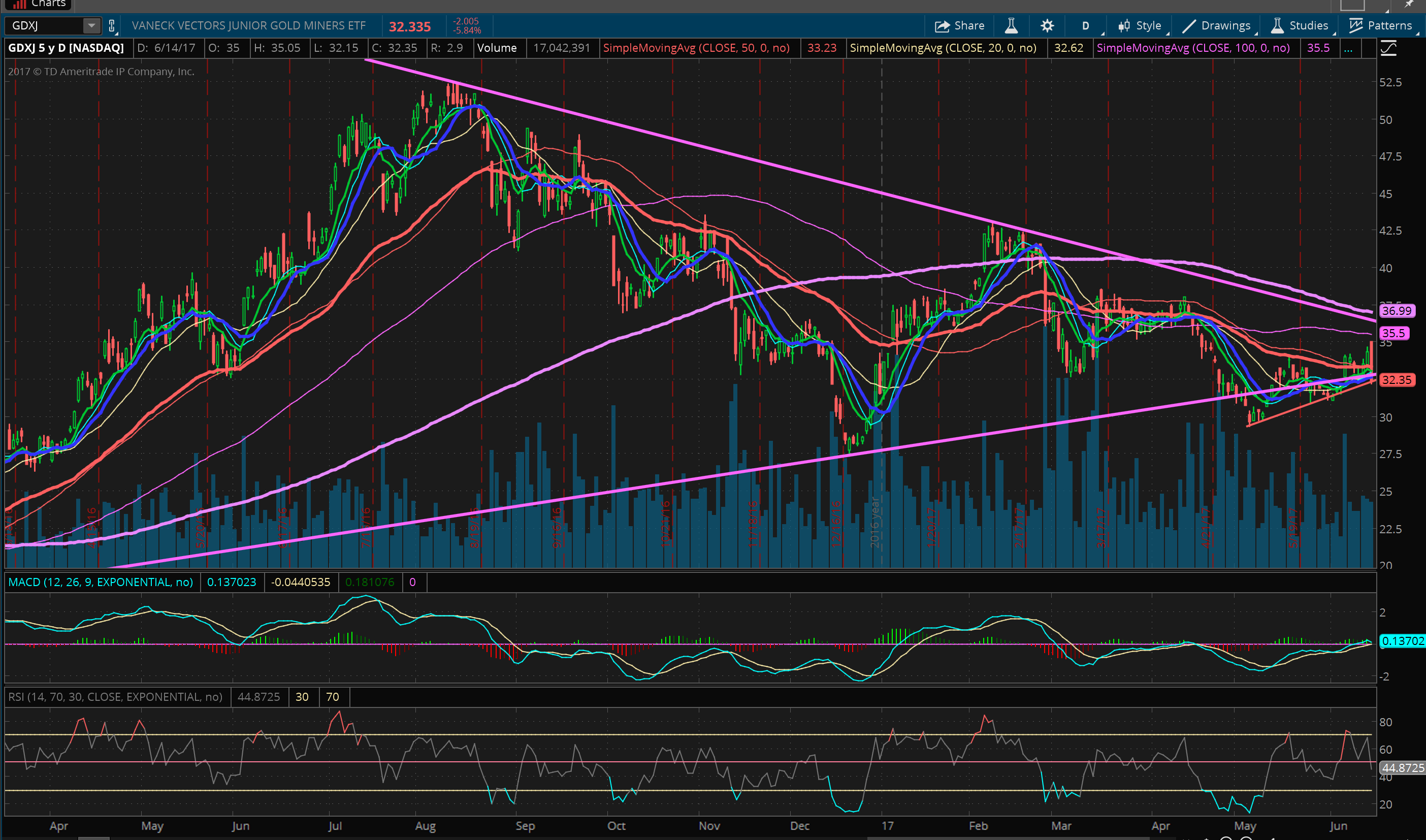Expand the ellipsis for more studies
This screenshot has width=1426, height=840.
tap(1348, 49)
